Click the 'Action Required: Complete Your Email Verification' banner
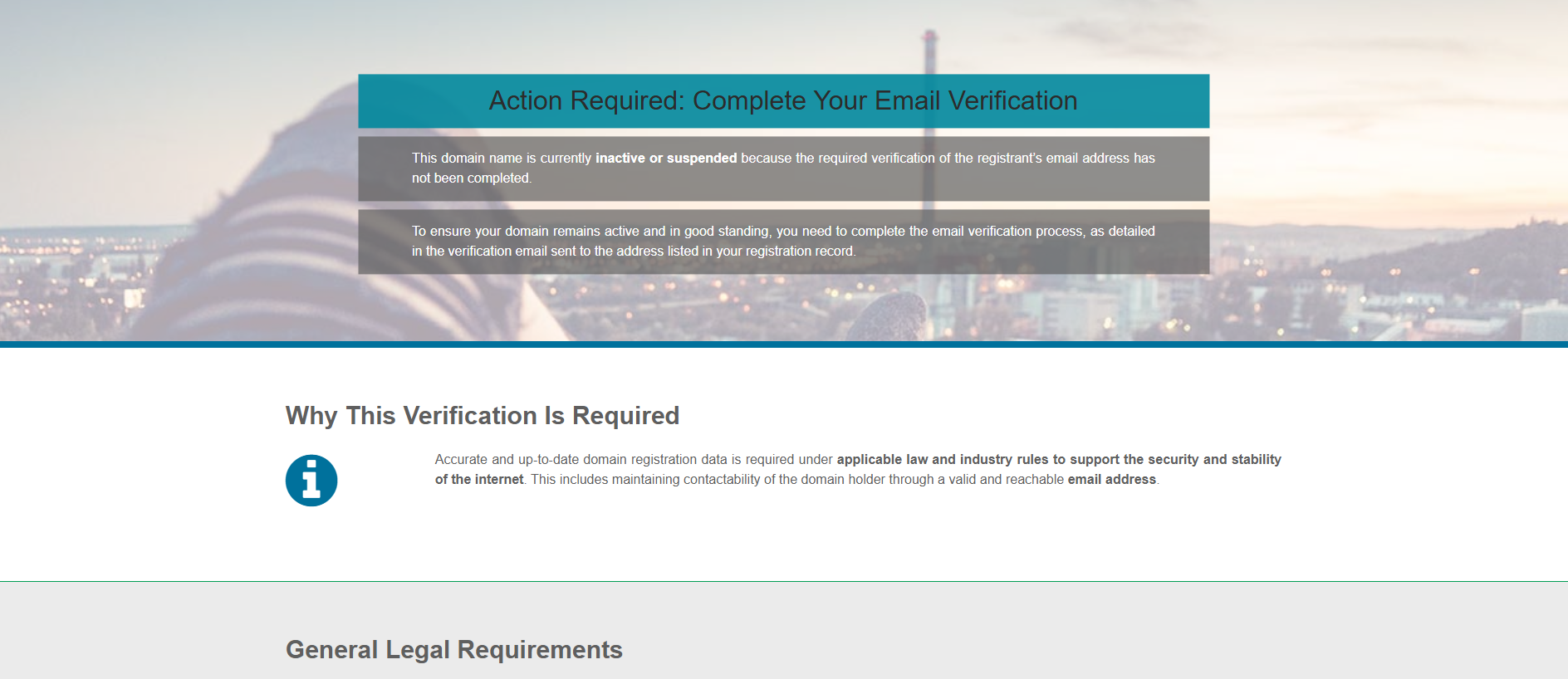The width and height of the screenshot is (1568, 679). 783,100
